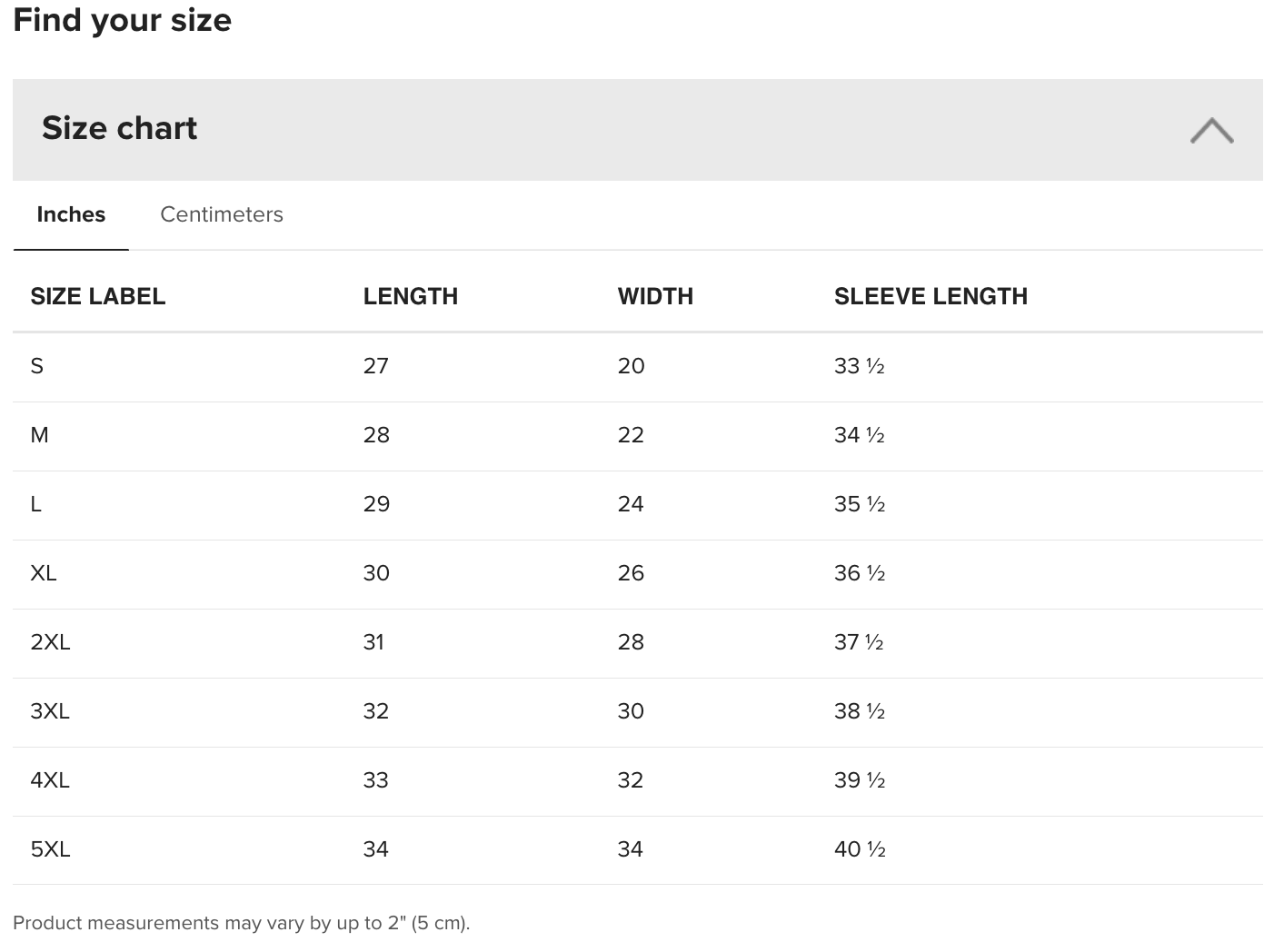Click the SLEEVE LENGTH column header
1274x952 pixels.
click(931, 296)
